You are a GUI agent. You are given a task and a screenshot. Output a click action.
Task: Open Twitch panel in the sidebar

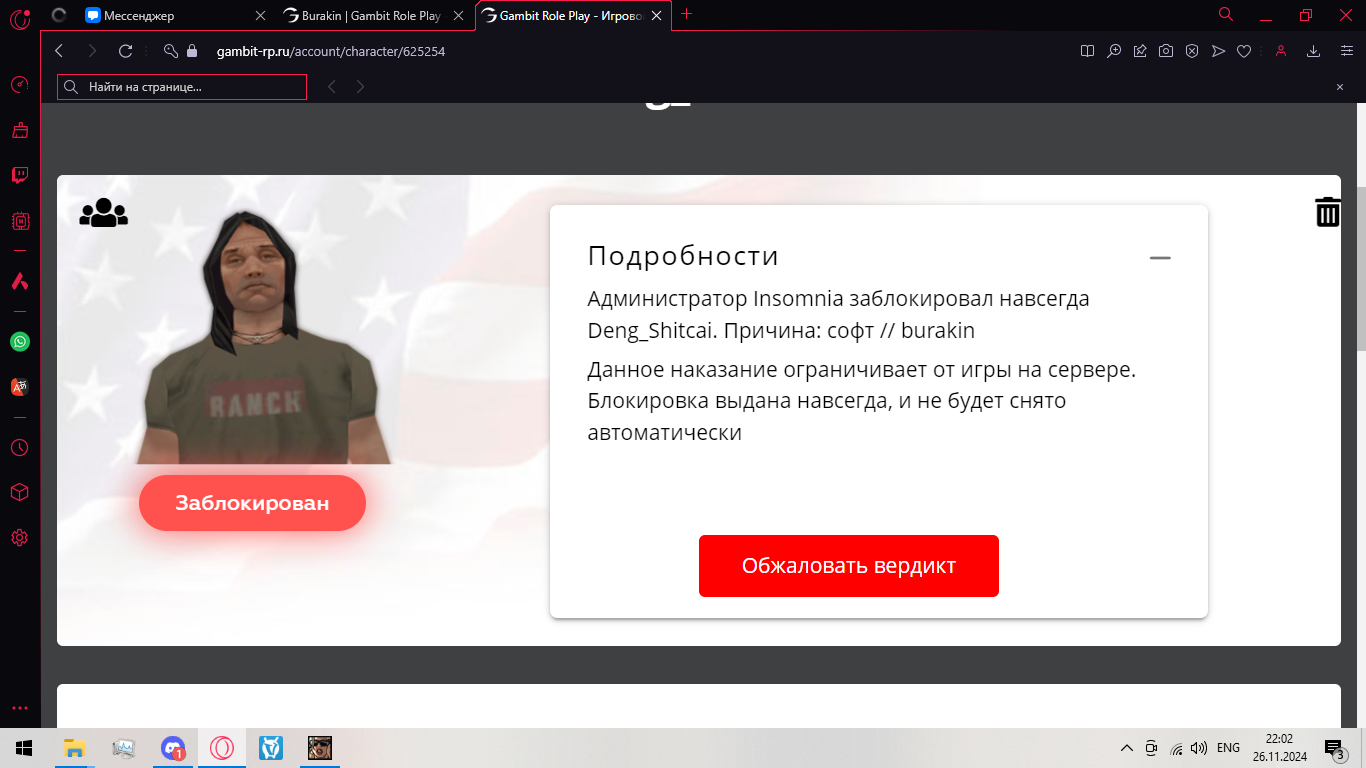coord(19,176)
